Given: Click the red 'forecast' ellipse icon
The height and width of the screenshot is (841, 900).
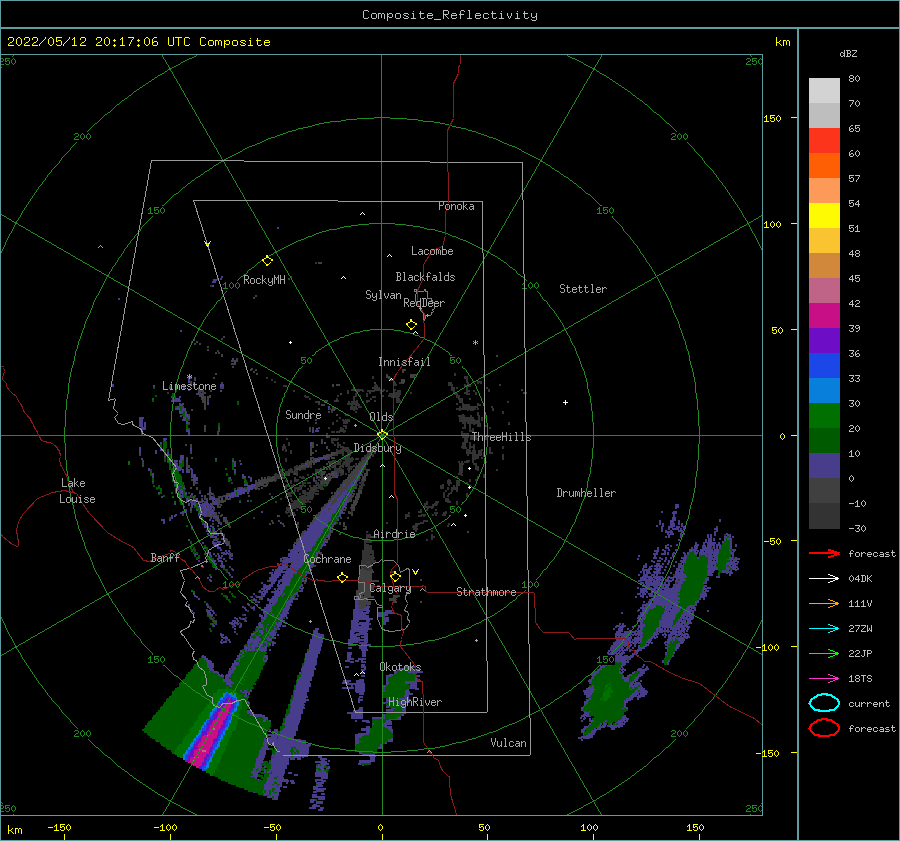Looking at the screenshot, I should click(x=824, y=728).
